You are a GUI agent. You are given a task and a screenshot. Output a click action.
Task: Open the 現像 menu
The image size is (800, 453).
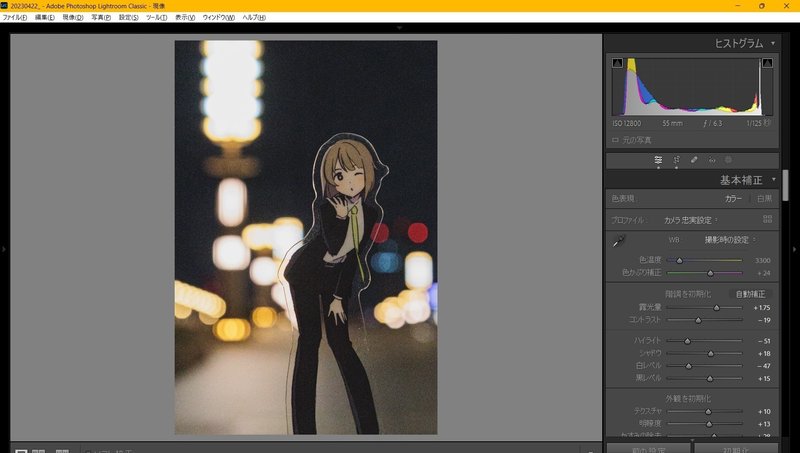(72, 17)
